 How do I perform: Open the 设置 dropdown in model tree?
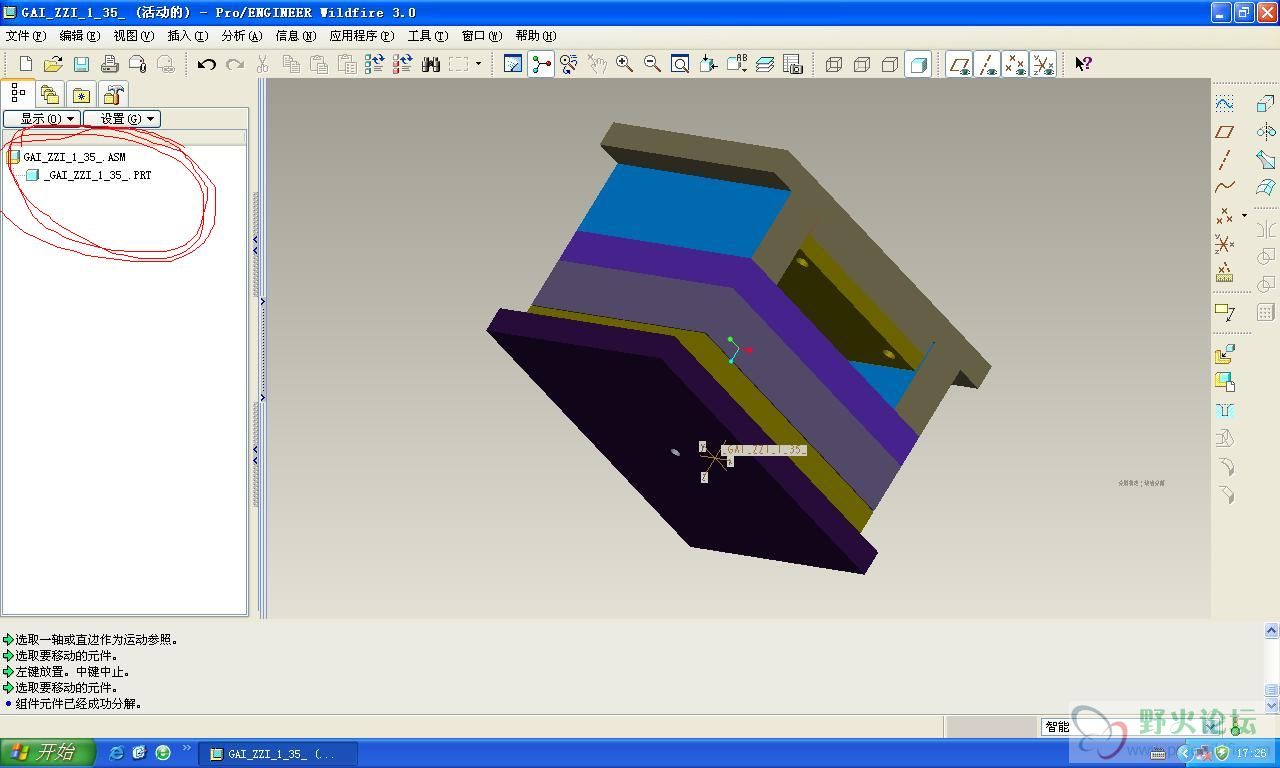pos(122,119)
